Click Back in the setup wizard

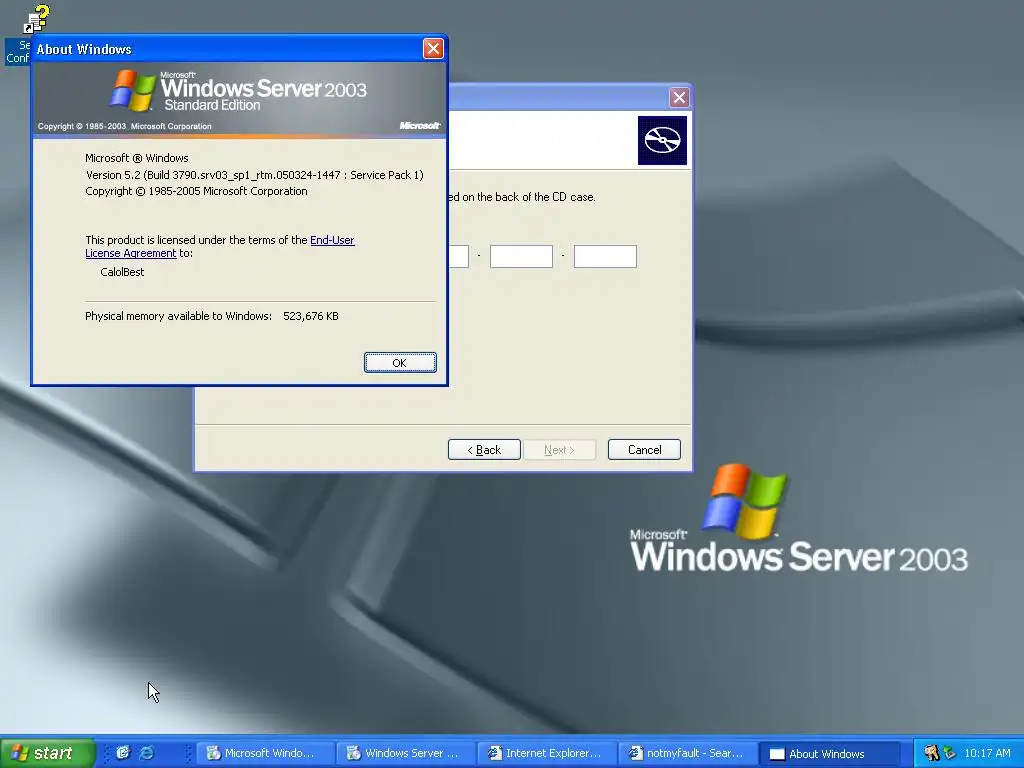coord(484,449)
